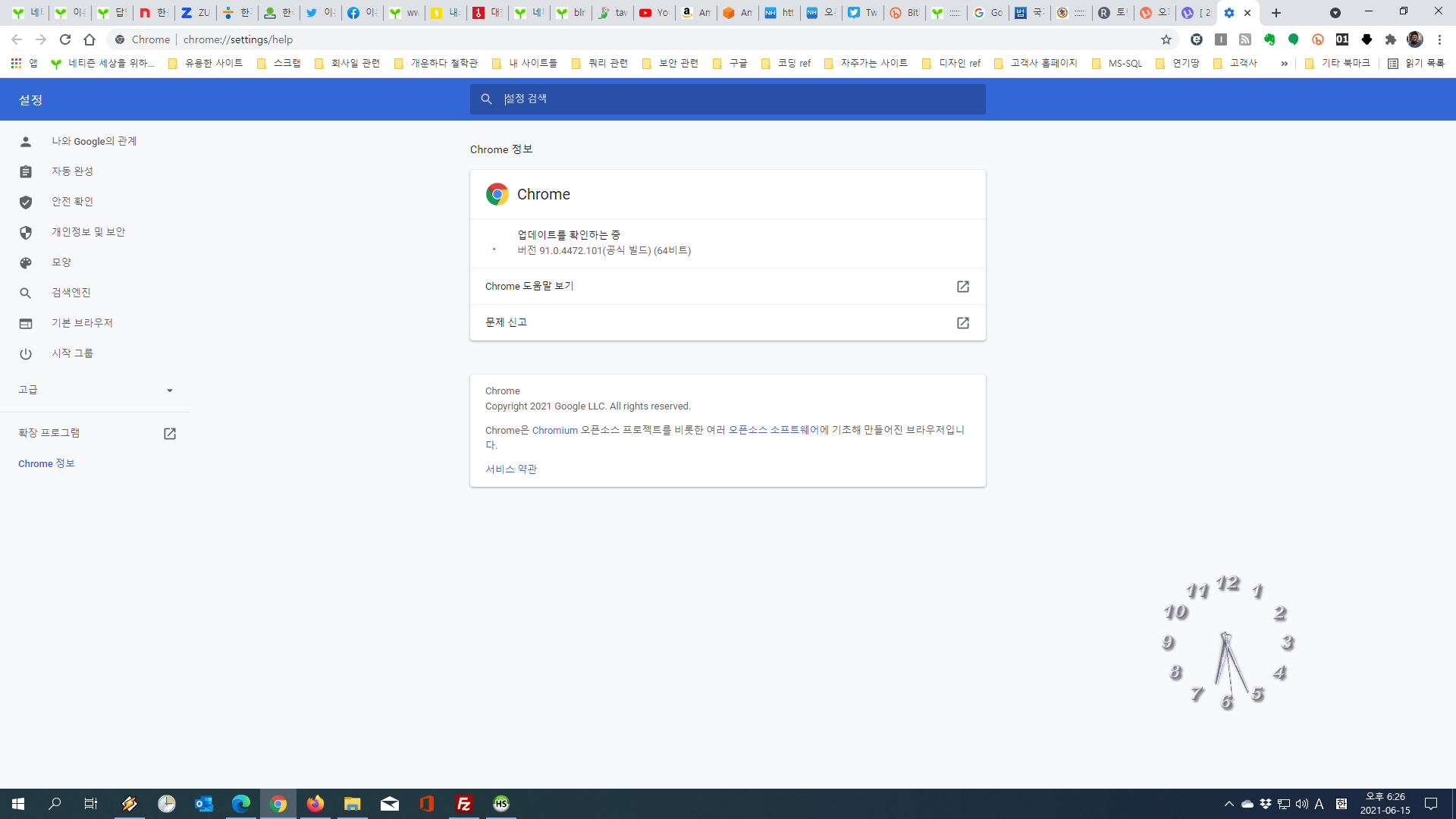Viewport: 1456px width, 819px height.
Task: Open the volume tray icon
Action: click(1302, 804)
